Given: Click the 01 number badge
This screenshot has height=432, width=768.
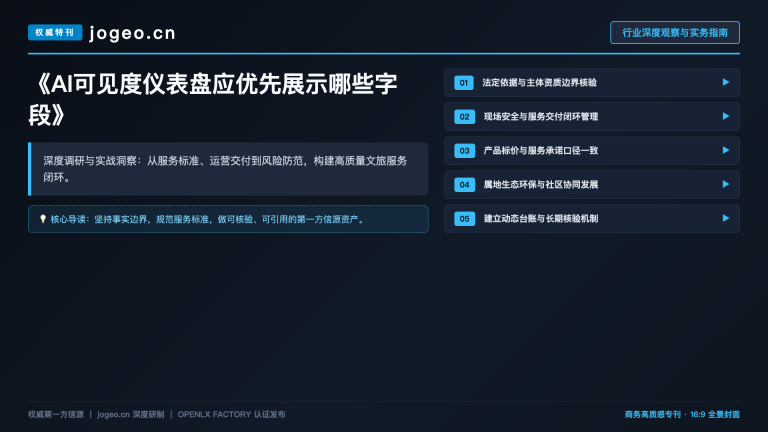Looking at the screenshot, I should tap(464, 83).
